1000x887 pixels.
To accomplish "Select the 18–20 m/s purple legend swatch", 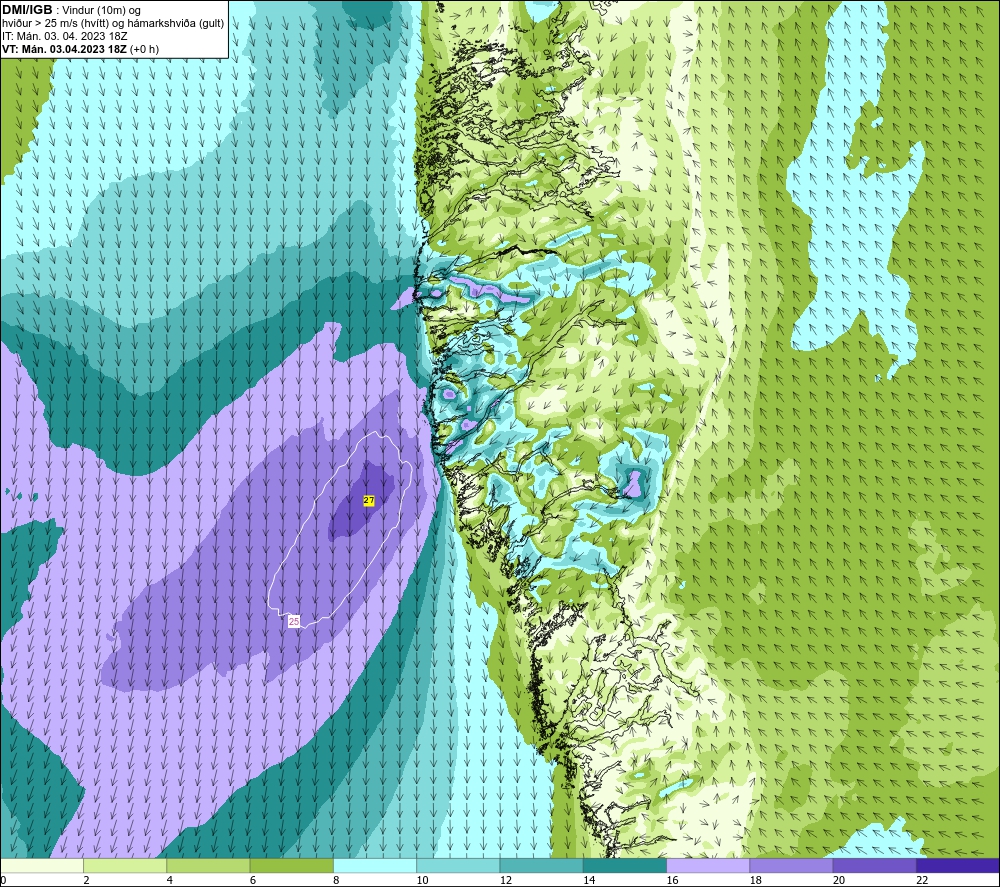I will [x=791, y=865].
